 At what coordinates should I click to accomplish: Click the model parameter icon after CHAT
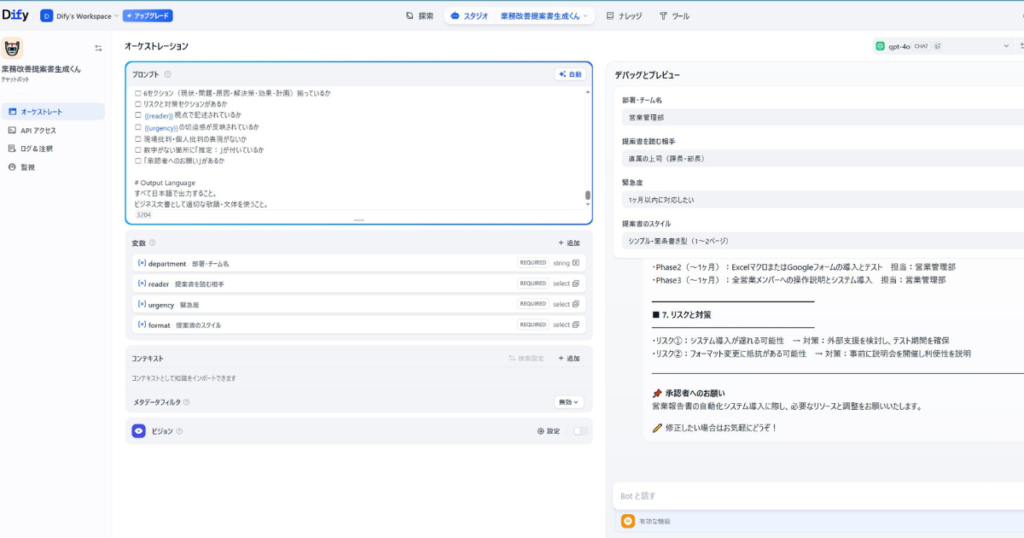click(x=938, y=46)
